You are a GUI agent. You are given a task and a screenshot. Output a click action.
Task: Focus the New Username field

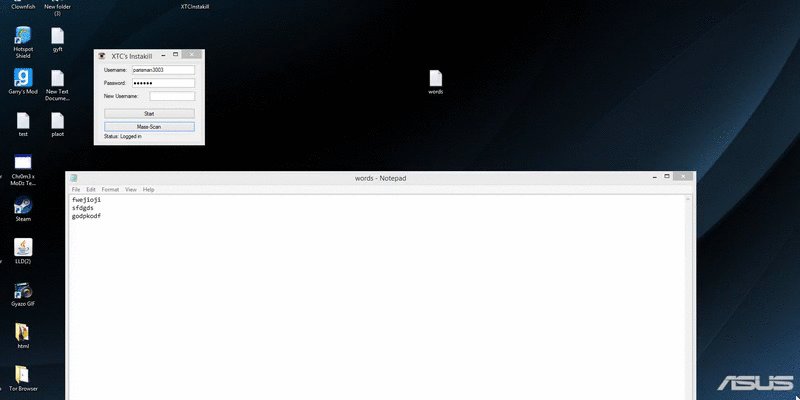pos(172,96)
